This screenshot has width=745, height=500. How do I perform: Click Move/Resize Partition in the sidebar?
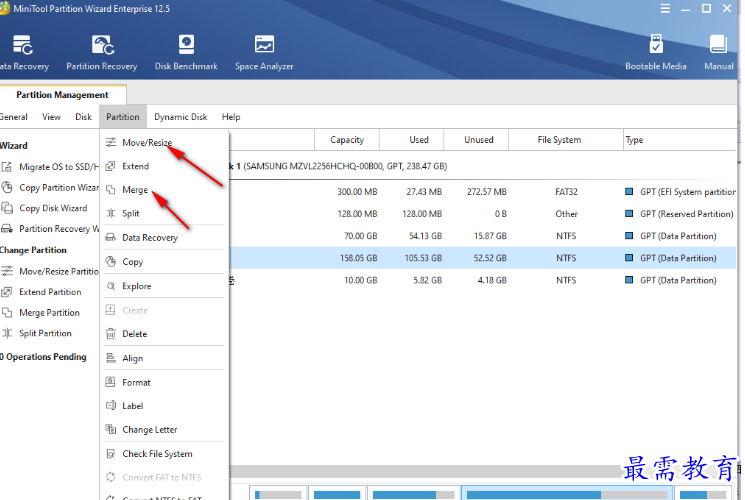tap(50, 271)
